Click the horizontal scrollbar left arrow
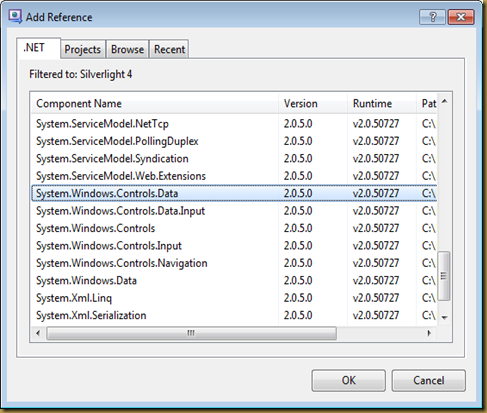Image resolution: width=487 pixels, height=413 pixels. (38, 333)
